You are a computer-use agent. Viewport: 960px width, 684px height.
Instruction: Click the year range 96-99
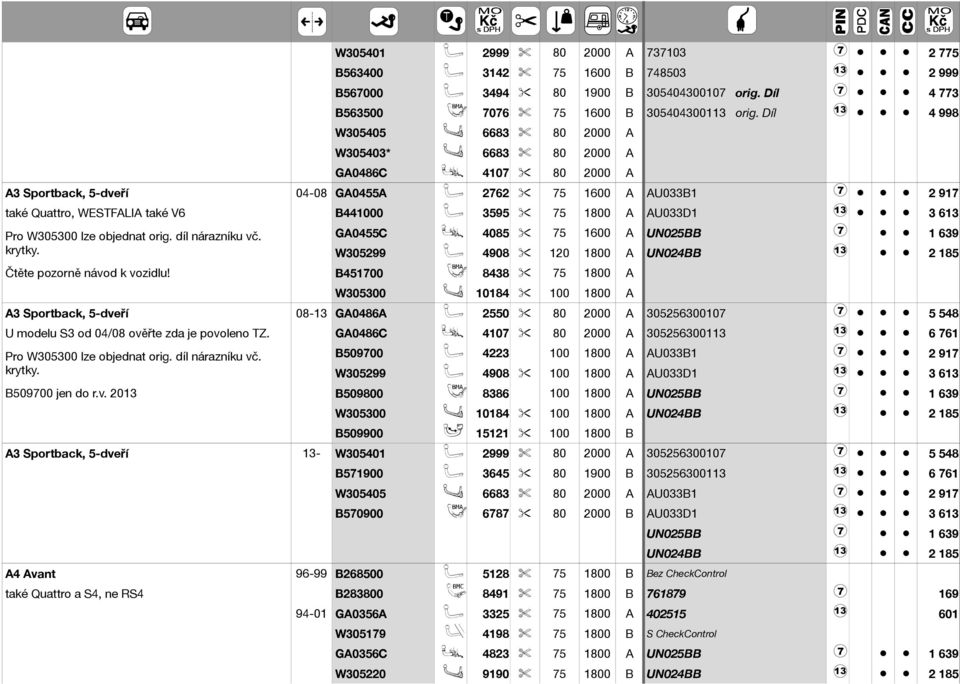click(x=311, y=574)
